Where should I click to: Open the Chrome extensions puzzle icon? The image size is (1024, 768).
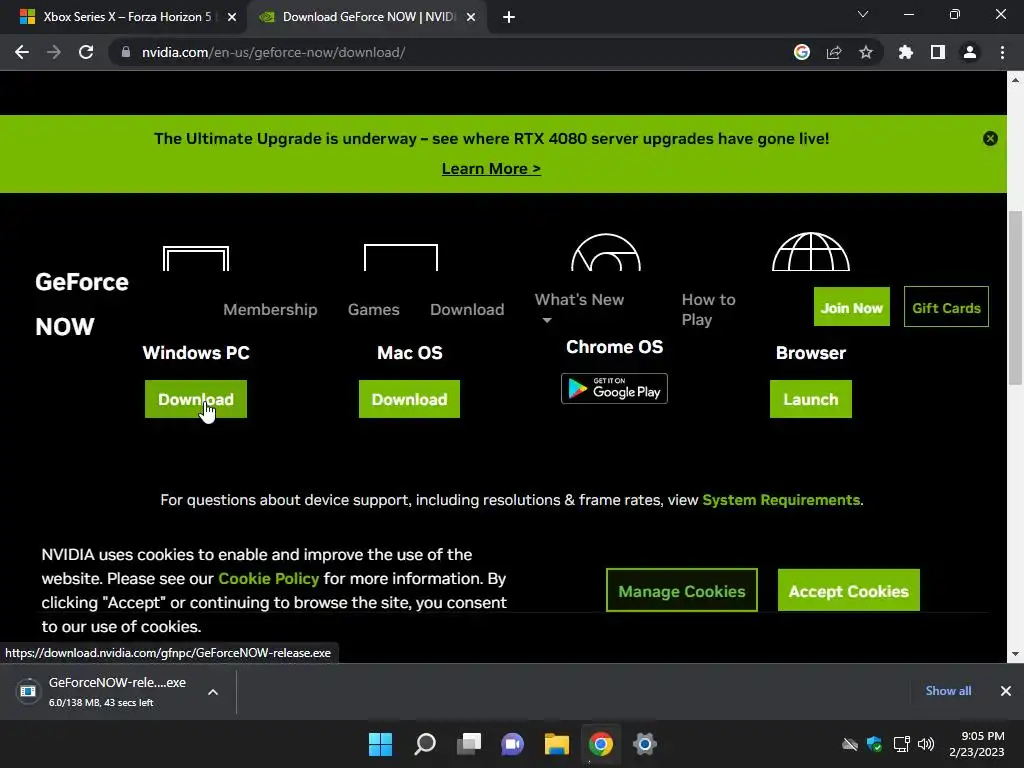click(905, 52)
